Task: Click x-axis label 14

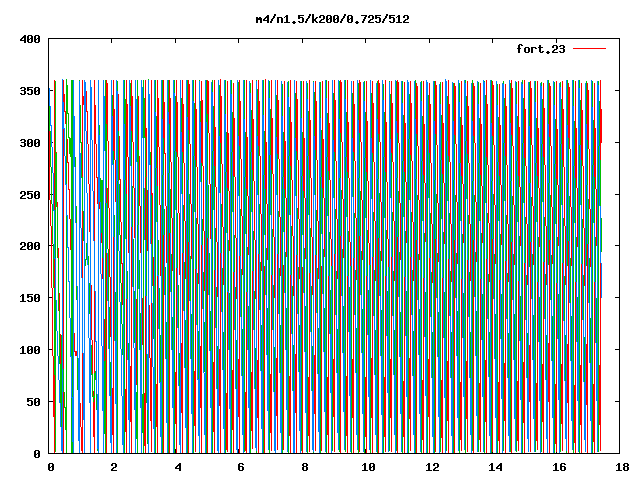Action: tap(496, 467)
